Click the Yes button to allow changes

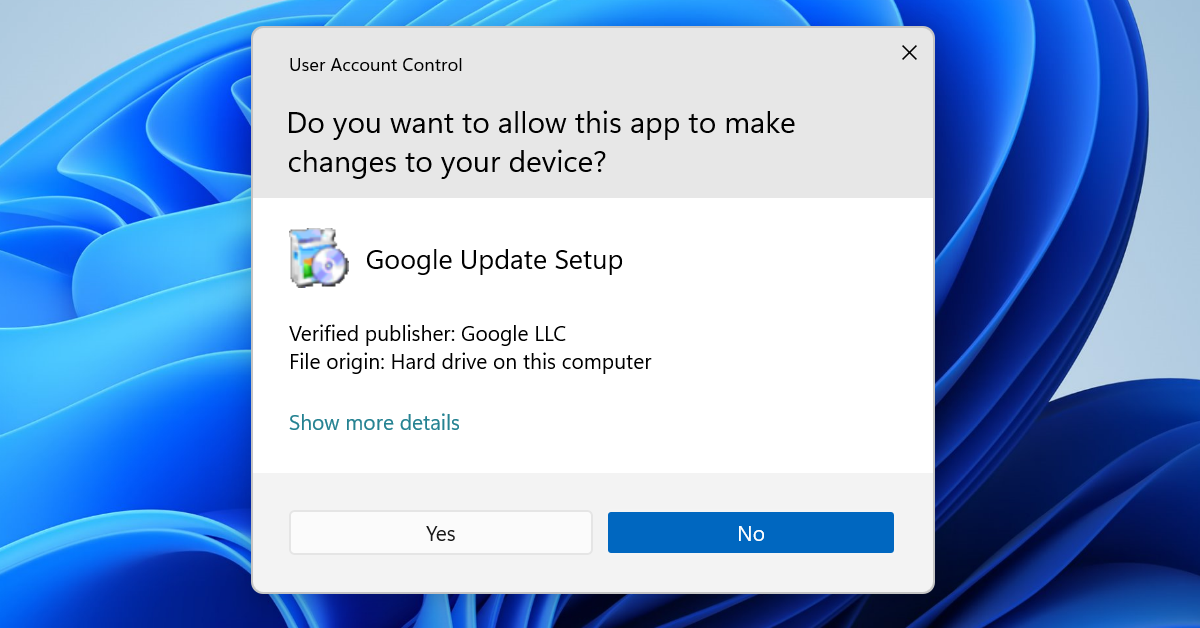point(440,533)
